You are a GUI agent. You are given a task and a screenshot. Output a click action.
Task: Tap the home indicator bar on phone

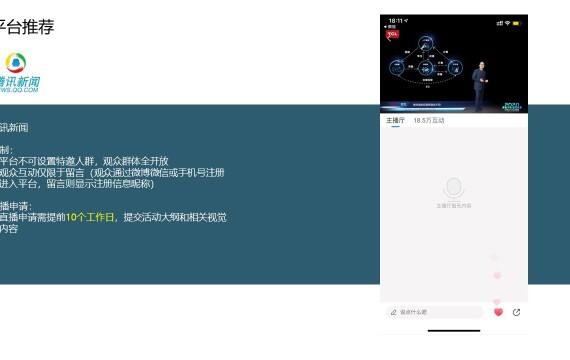454,331
